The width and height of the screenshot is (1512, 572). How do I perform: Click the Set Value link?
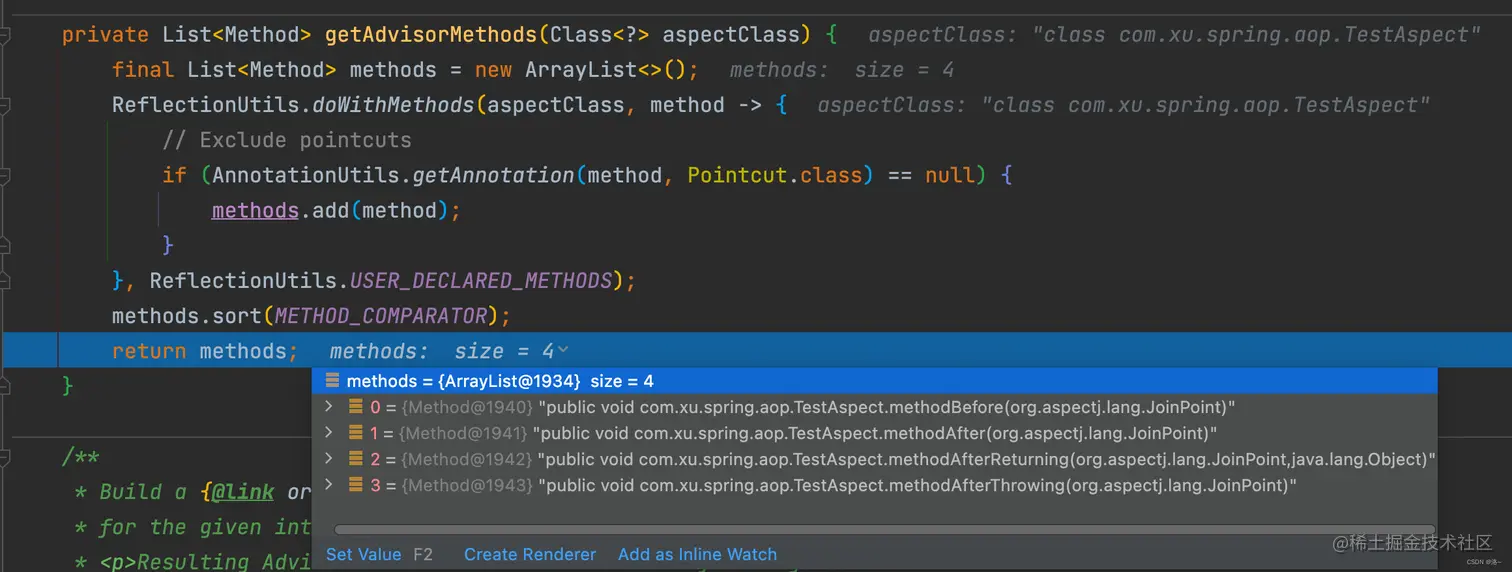click(363, 554)
